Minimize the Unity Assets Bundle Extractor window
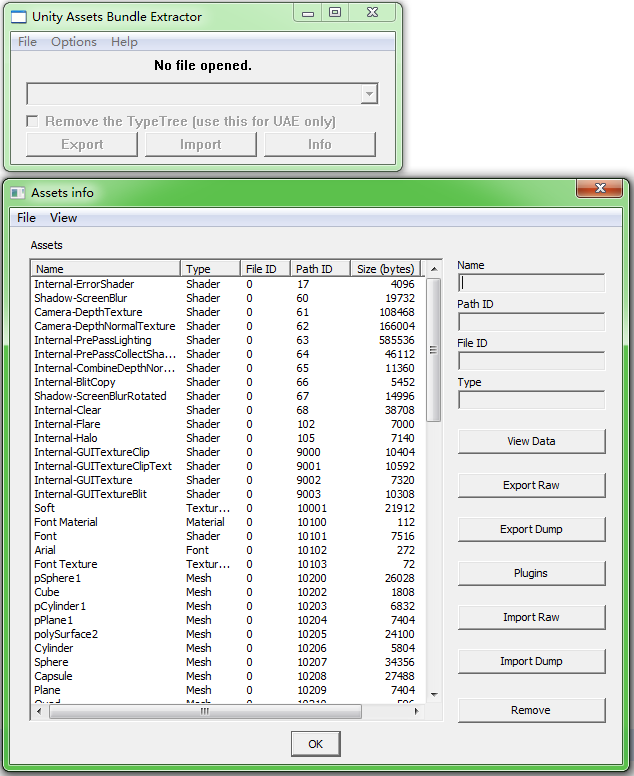Viewport: 634px width, 776px height. (308, 12)
